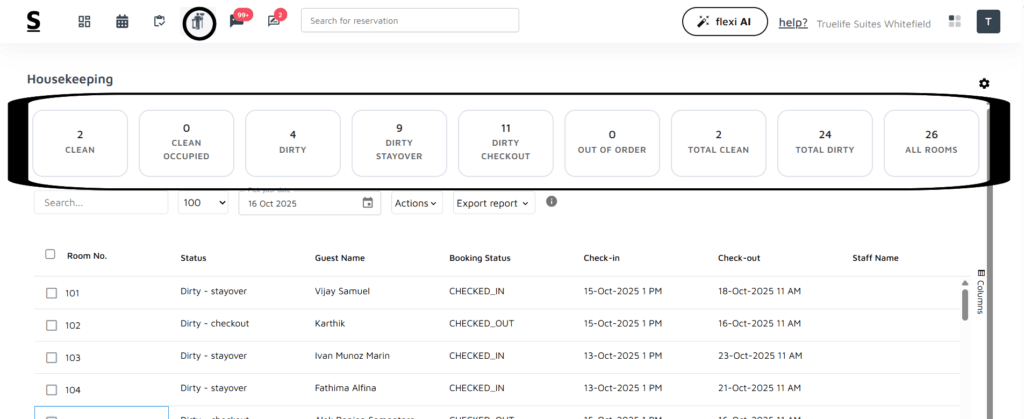This screenshot has width=1024, height=419.
Task: Select all rooms with the header checkbox
Action: [51, 254]
